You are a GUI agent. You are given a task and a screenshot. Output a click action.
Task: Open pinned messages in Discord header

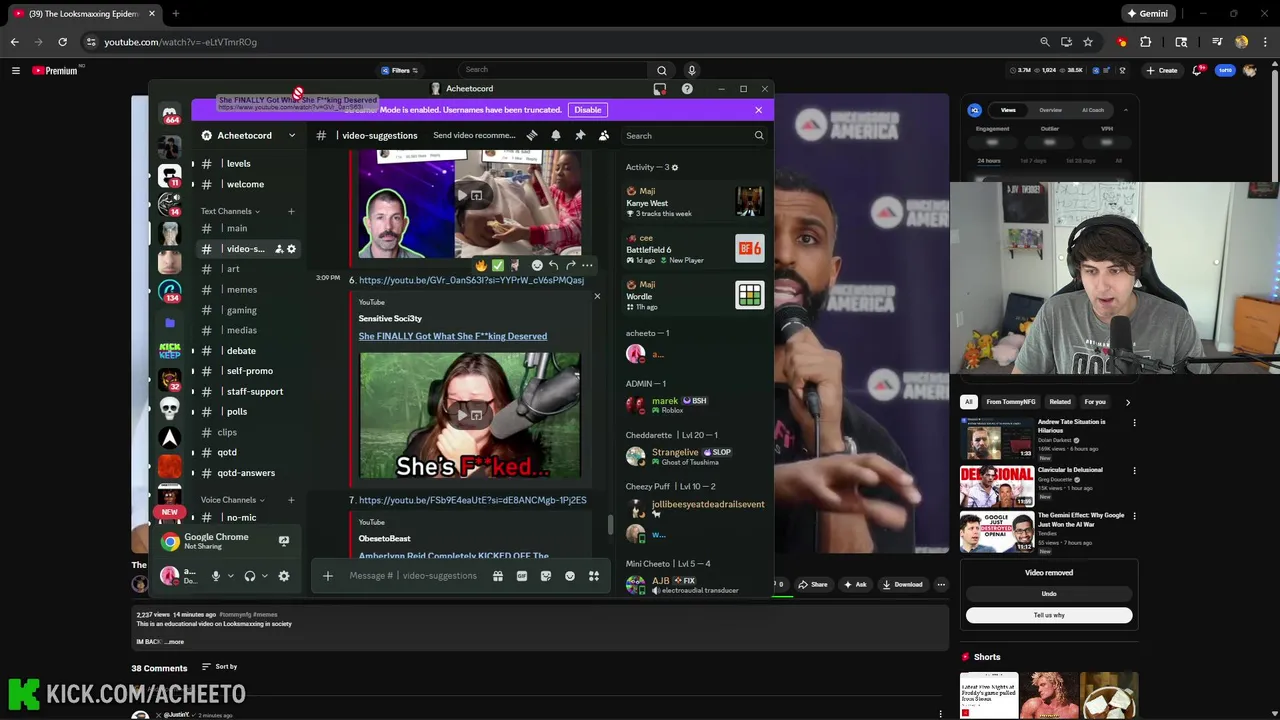click(580, 135)
